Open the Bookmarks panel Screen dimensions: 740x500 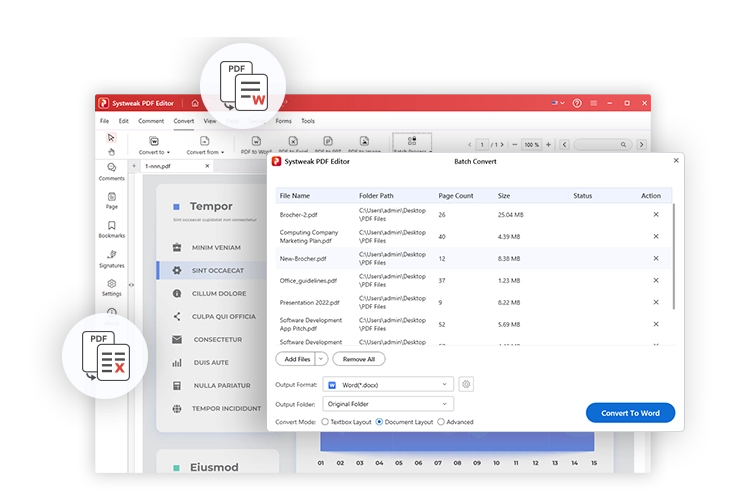(x=111, y=229)
